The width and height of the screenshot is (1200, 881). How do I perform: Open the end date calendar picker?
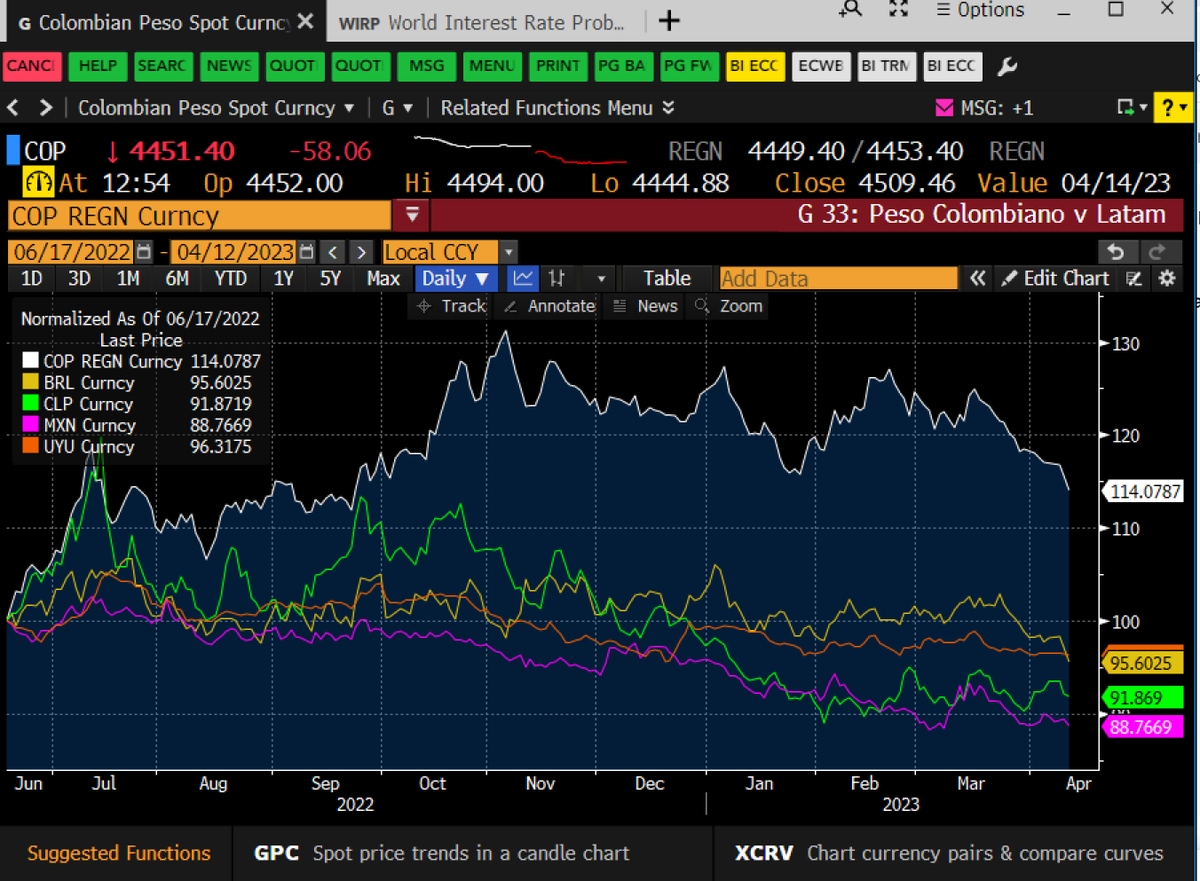click(306, 252)
